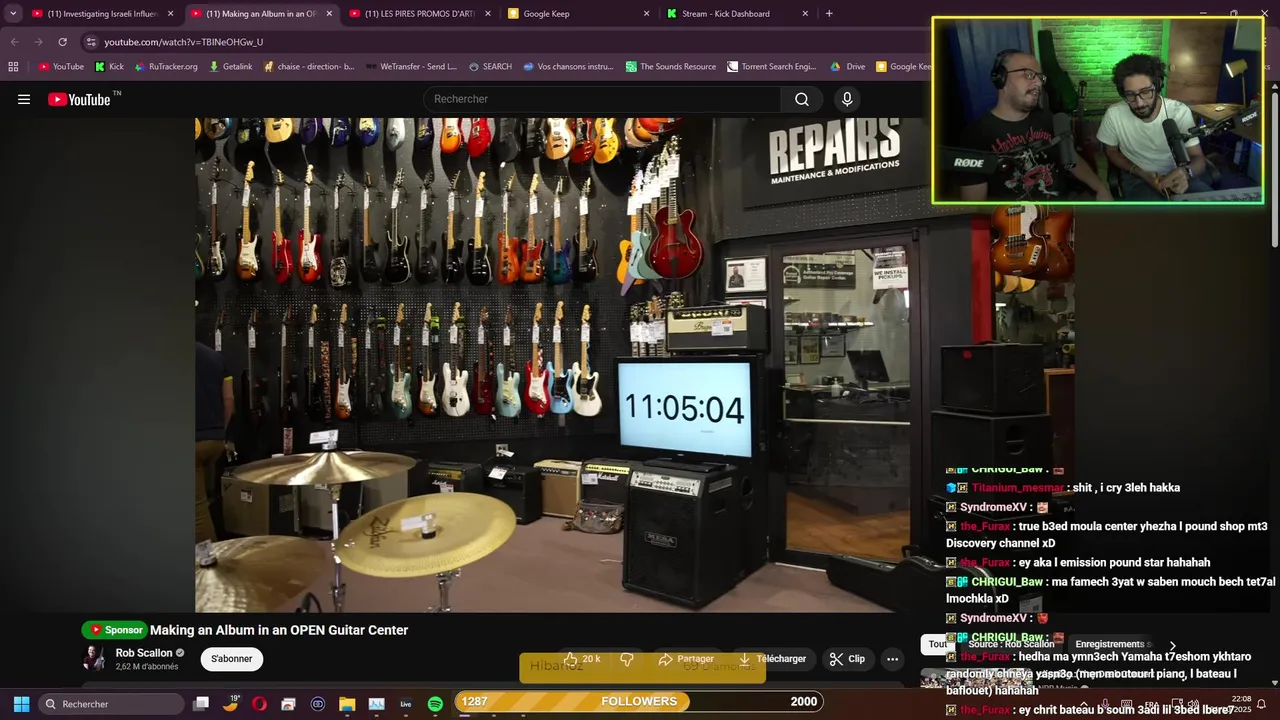
Task: Open the YouTube hamburger guide menu
Action: coord(24,99)
